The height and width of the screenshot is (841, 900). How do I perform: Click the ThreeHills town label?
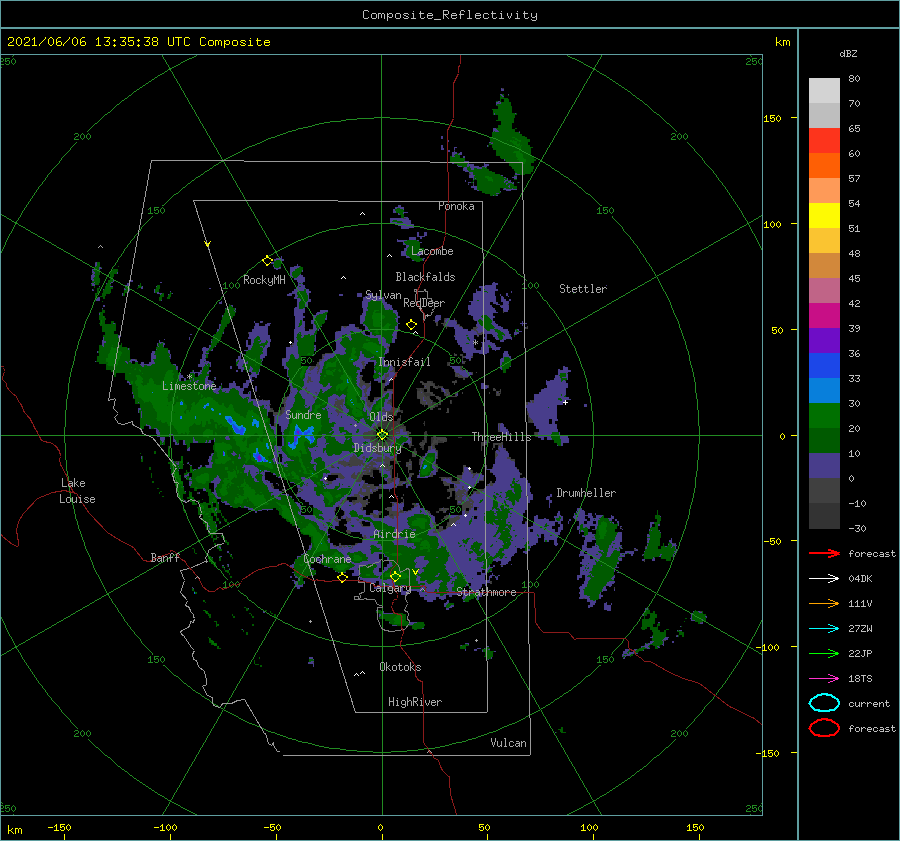coord(502,437)
